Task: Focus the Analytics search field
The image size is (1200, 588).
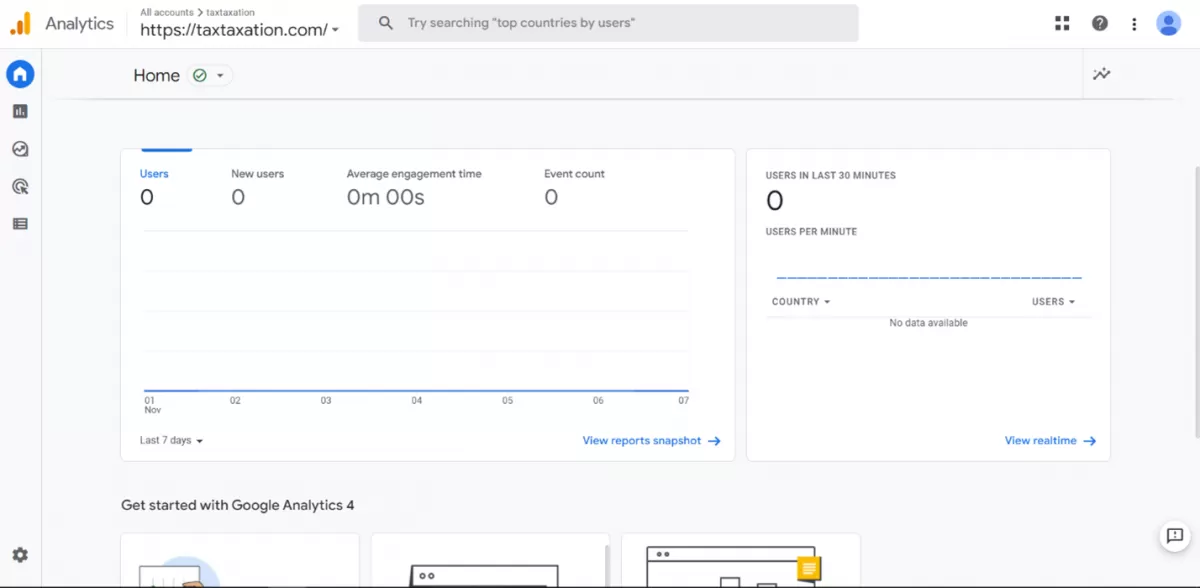Action: [x=608, y=23]
